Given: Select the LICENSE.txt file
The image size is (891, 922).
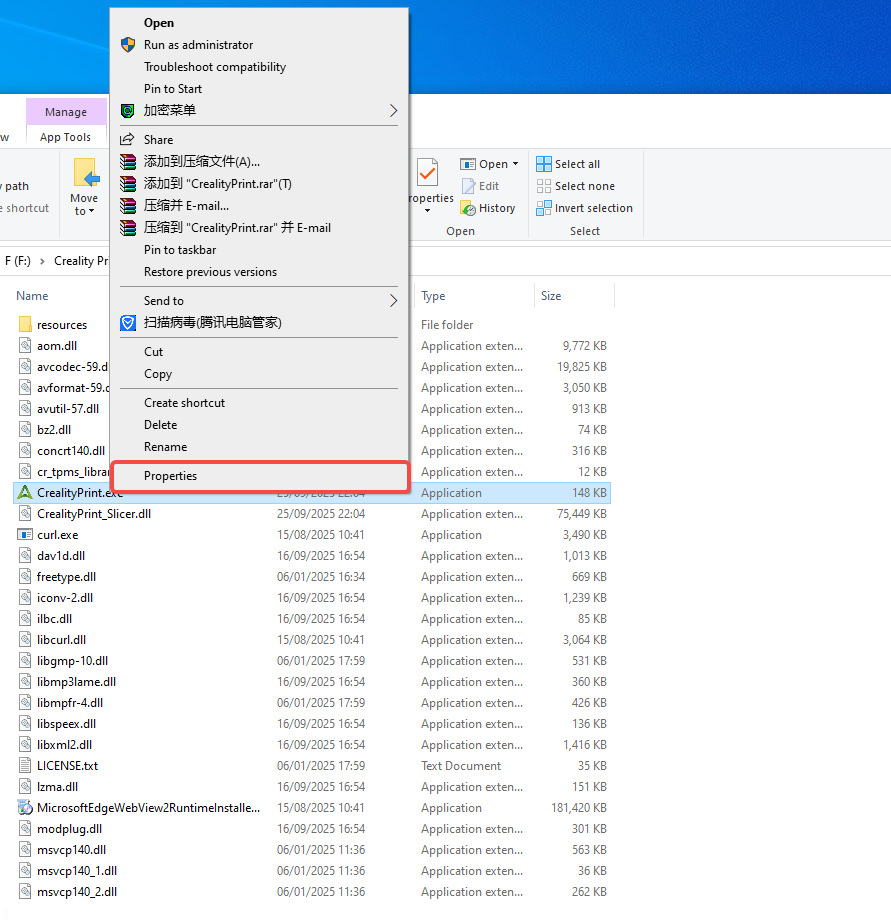Looking at the screenshot, I should point(67,766).
